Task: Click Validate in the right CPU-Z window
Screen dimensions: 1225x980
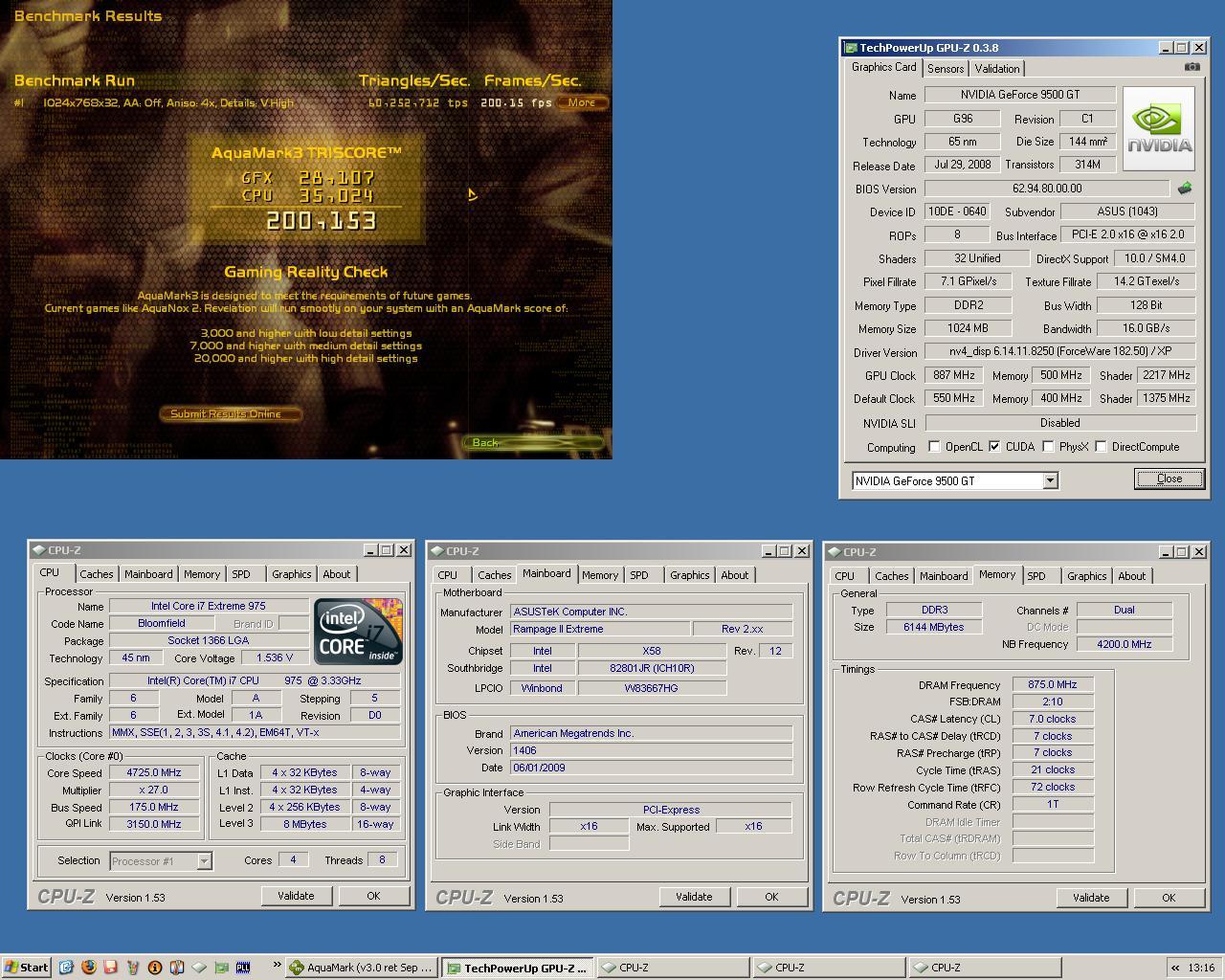Action: pyautogui.click(x=1091, y=898)
